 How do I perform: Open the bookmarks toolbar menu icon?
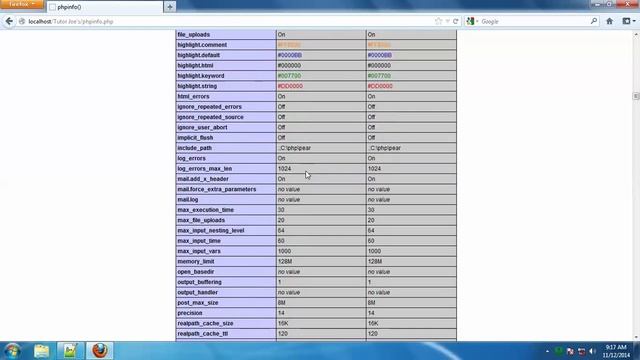[x=629, y=21]
